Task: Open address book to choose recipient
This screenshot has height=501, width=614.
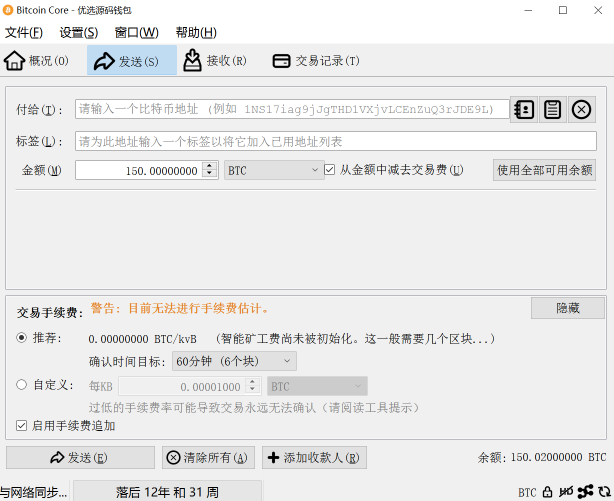Action: point(524,110)
